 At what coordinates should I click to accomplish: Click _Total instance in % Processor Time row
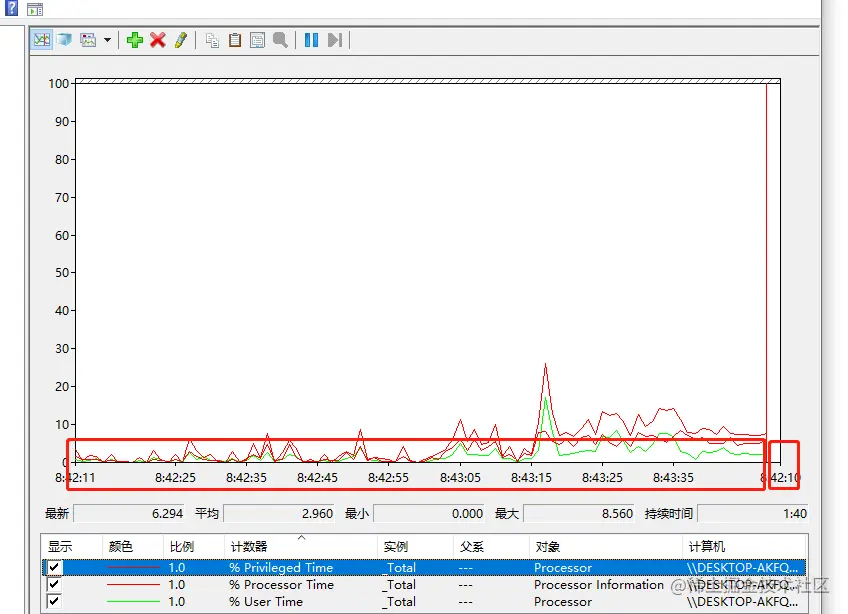pyautogui.click(x=399, y=585)
